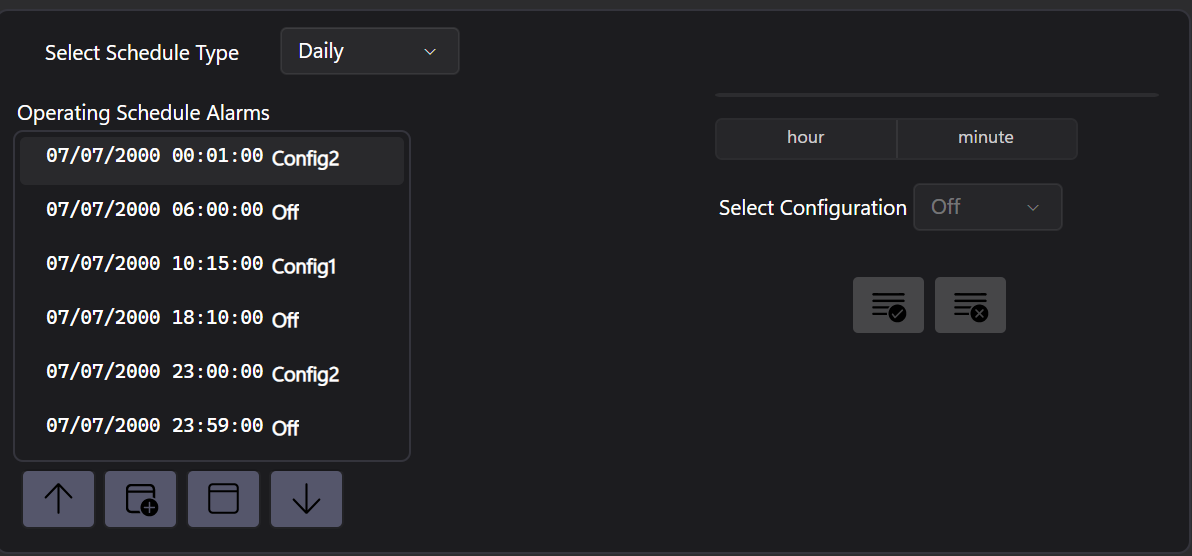
Task: Confirm changes with list-checkmark icon
Action: coord(888,305)
